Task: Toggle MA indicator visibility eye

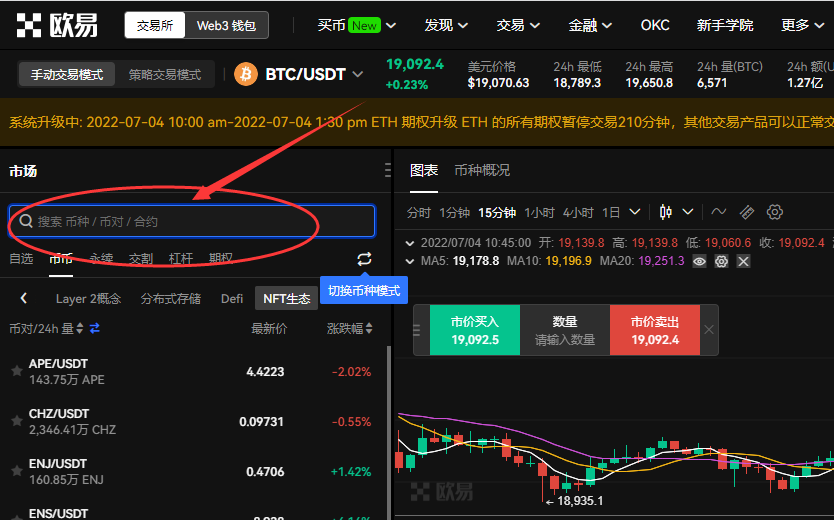Action: (699, 261)
